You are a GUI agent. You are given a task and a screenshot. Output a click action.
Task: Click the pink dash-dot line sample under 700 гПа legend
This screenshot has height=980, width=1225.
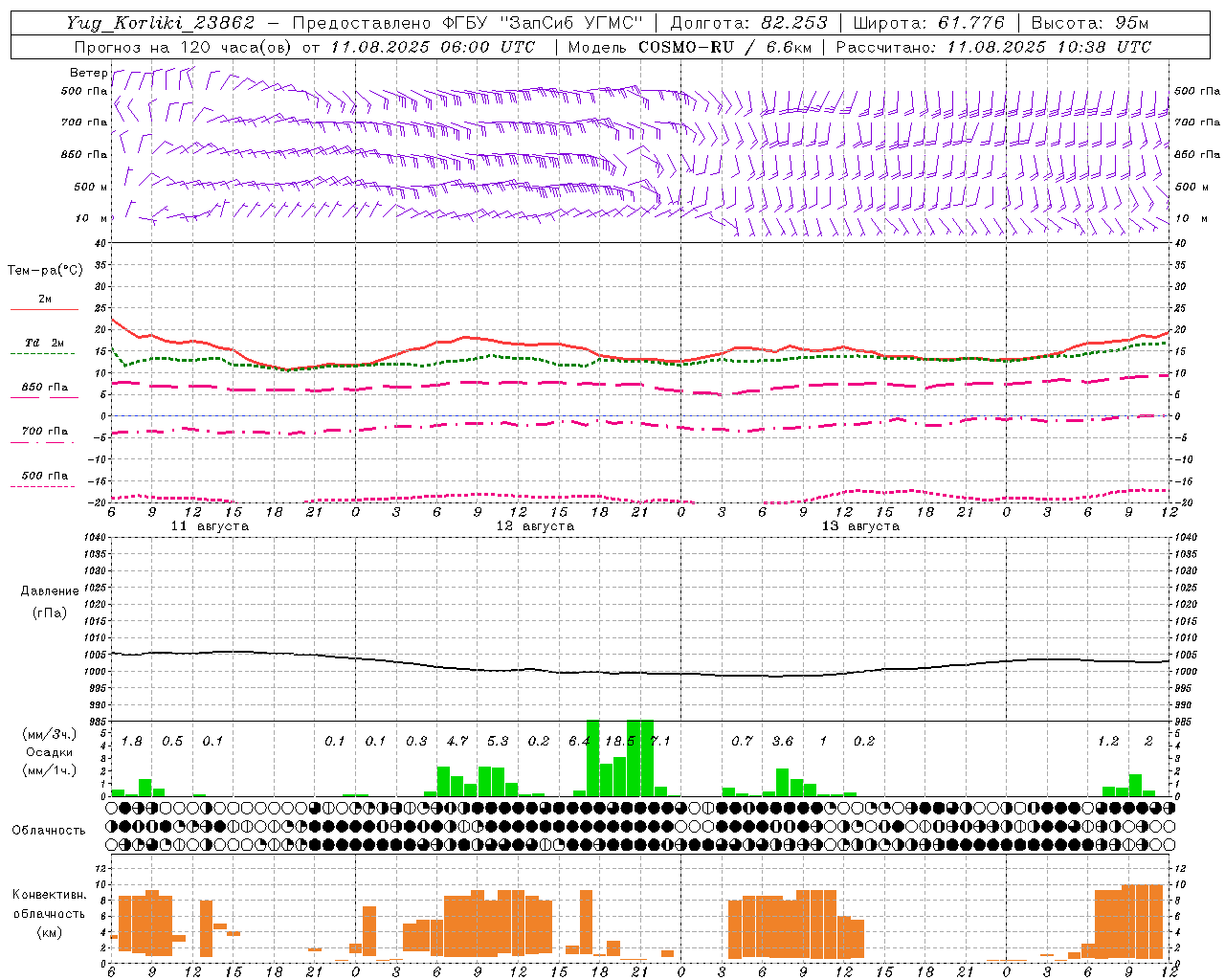click(x=42, y=442)
